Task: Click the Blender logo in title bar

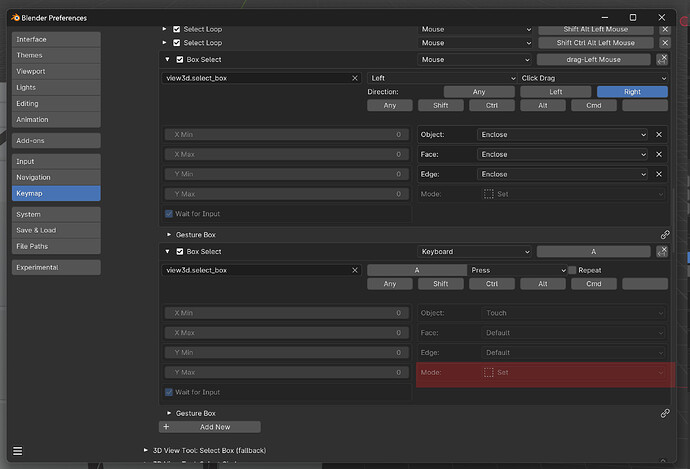Action: click(x=15, y=18)
